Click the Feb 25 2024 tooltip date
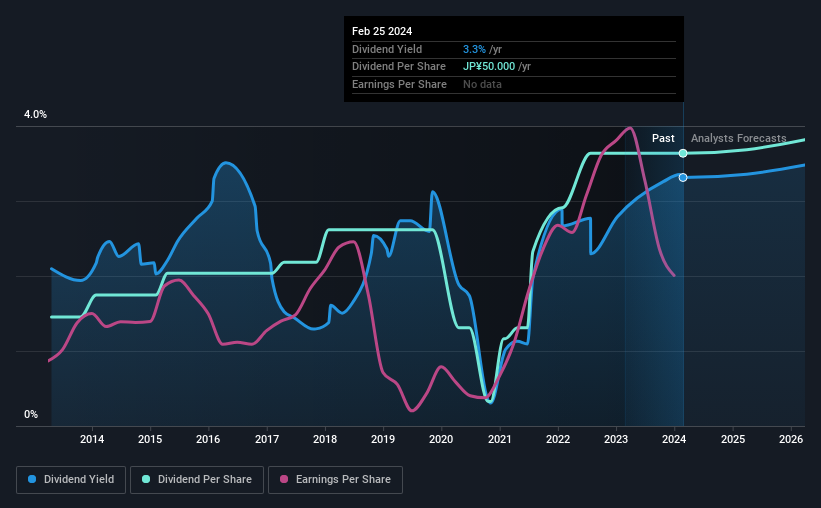The image size is (821, 508). pyautogui.click(x=382, y=31)
